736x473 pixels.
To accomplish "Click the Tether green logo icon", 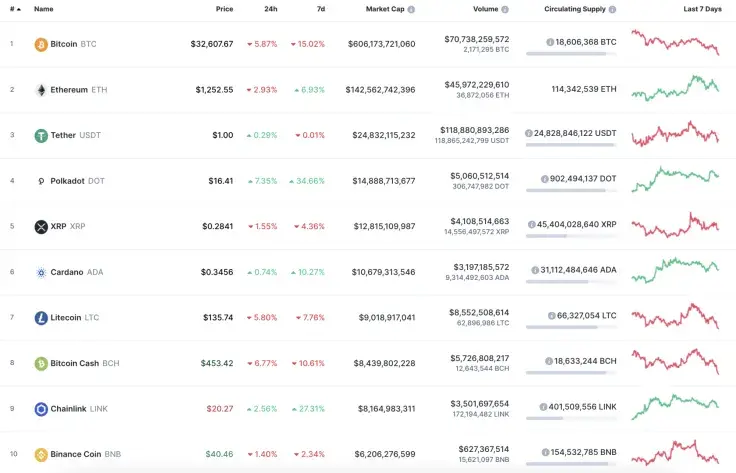I will [x=41, y=135].
